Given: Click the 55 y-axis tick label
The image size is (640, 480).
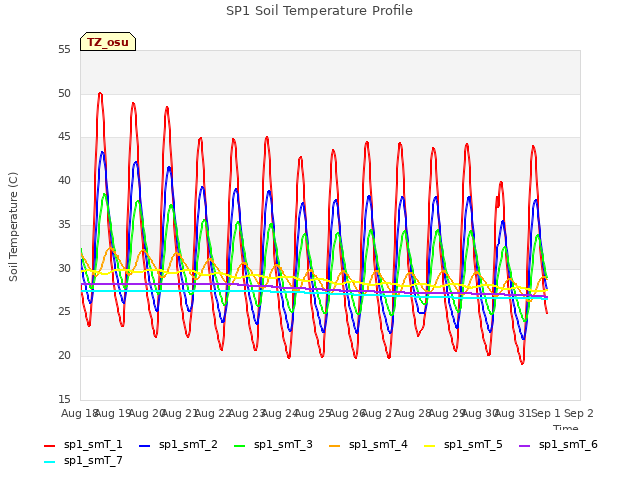Looking at the screenshot, I should pyautogui.click(x=64, y=50).
